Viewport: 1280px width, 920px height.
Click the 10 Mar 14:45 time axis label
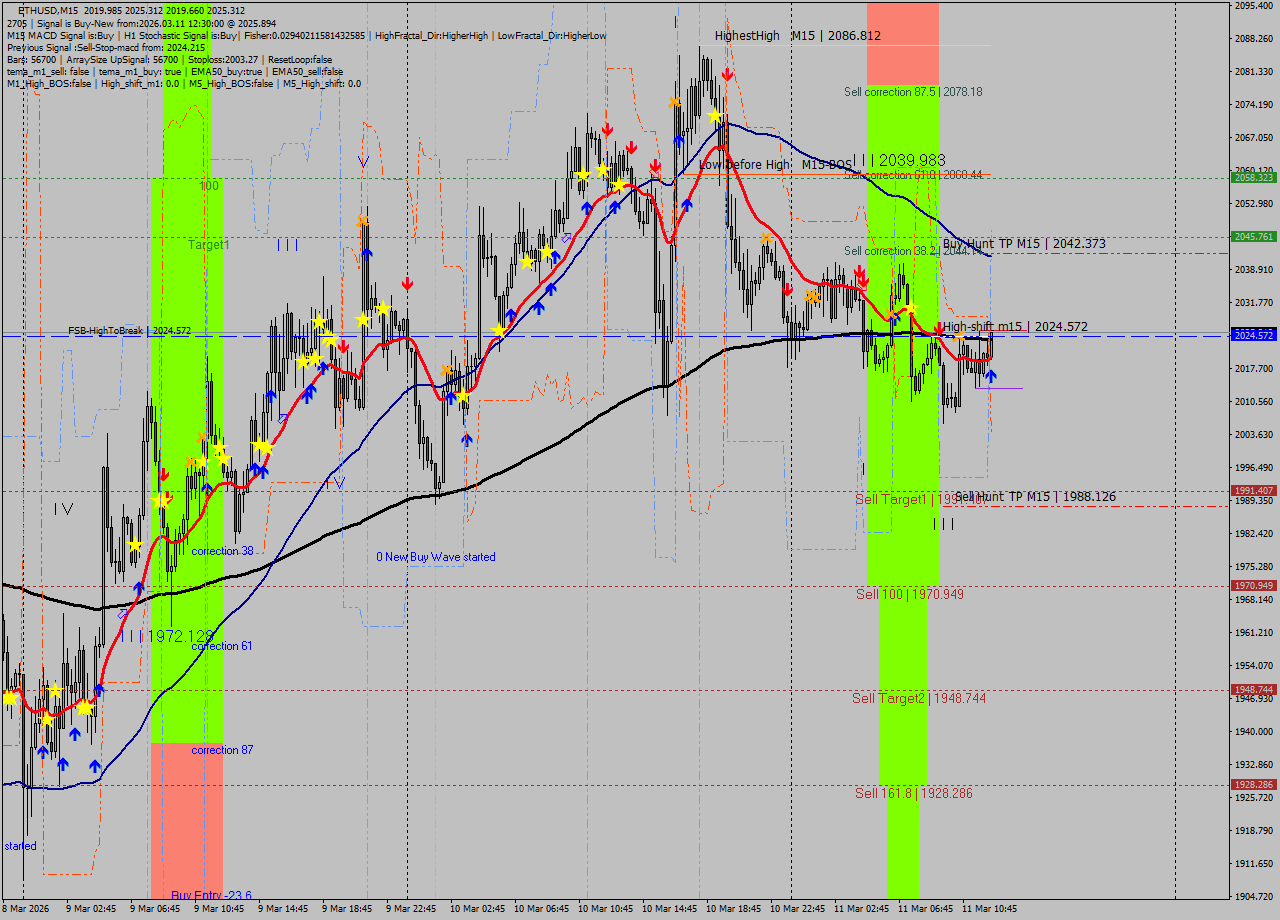pos(671,909)
